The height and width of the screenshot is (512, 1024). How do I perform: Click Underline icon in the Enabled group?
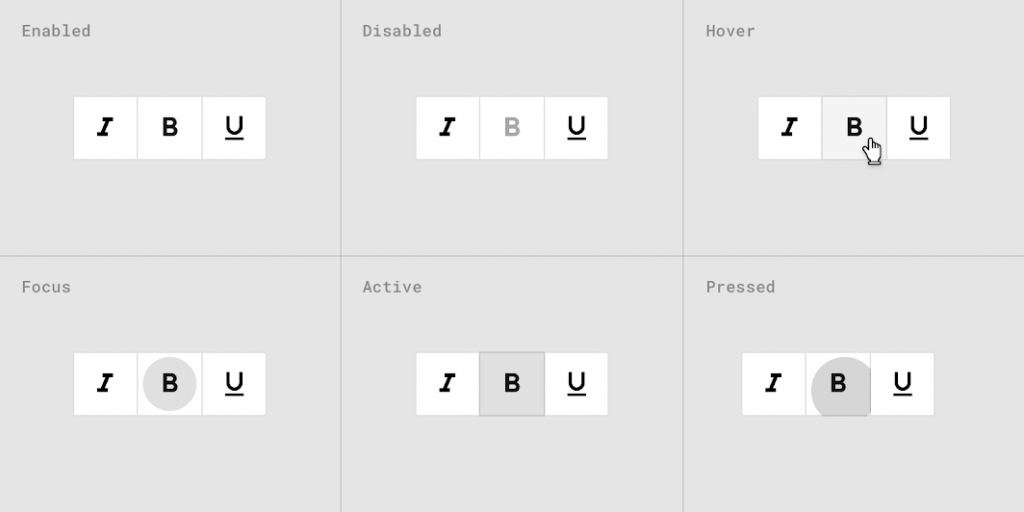pos(234,127)
